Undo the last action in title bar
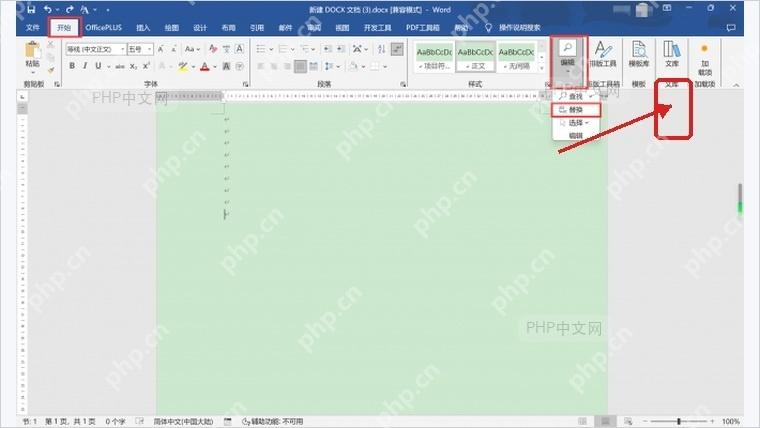Screen dimensions: 760x428 (47, 9)
